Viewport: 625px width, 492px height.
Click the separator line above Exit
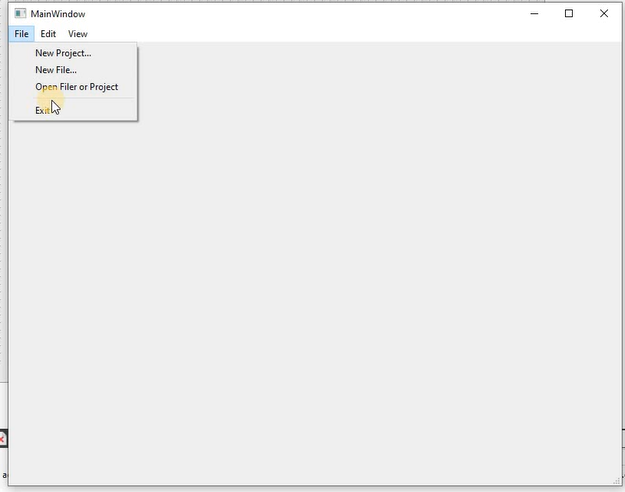click(75, 99)
